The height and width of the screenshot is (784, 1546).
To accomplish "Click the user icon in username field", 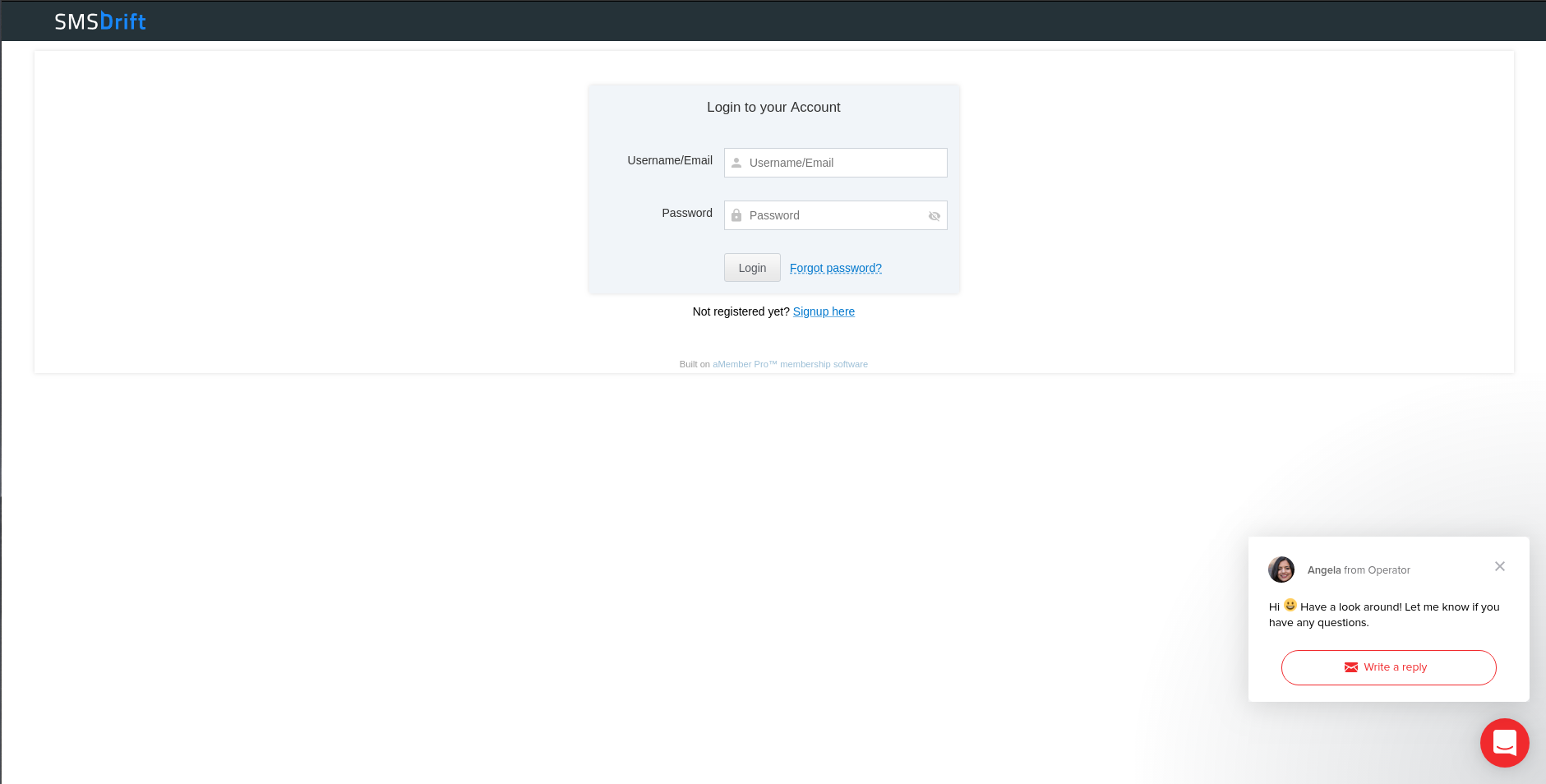I will 736,163.
